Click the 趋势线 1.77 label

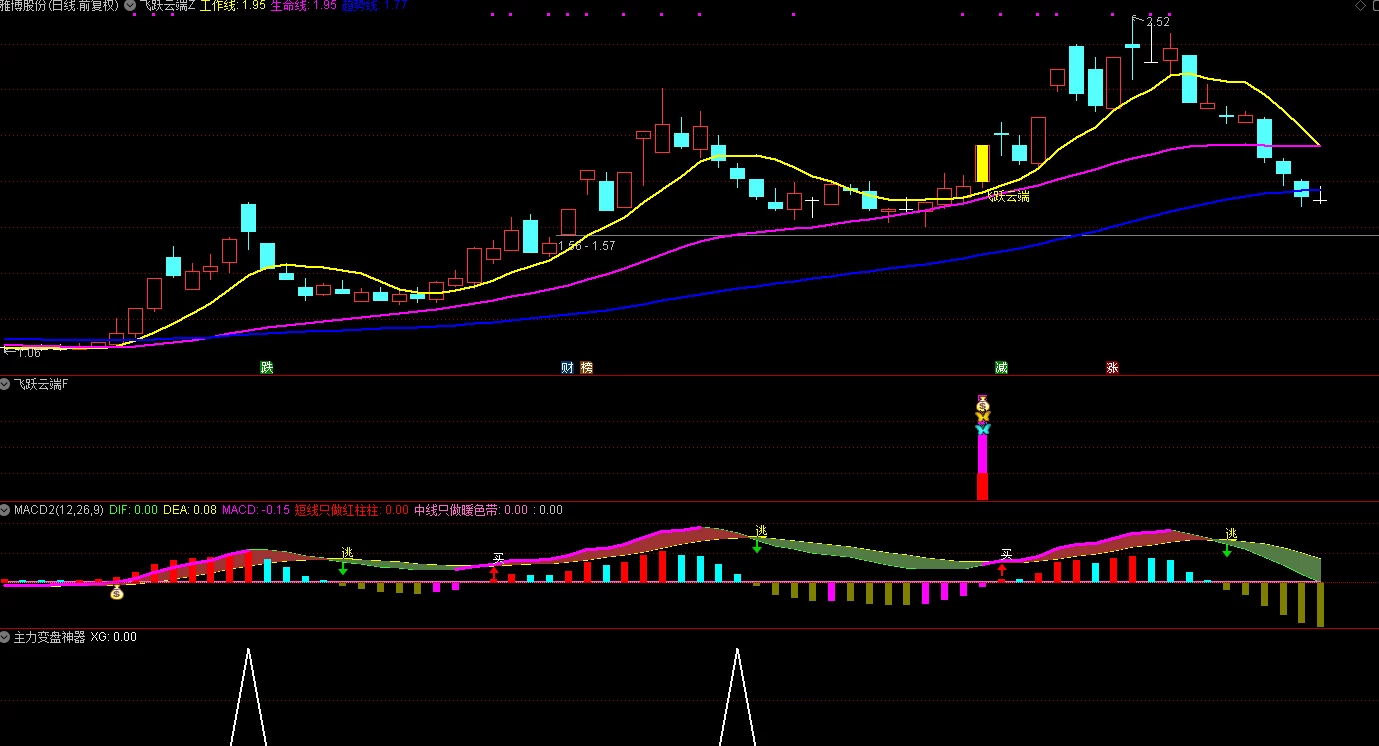click(x=374, y=6)
